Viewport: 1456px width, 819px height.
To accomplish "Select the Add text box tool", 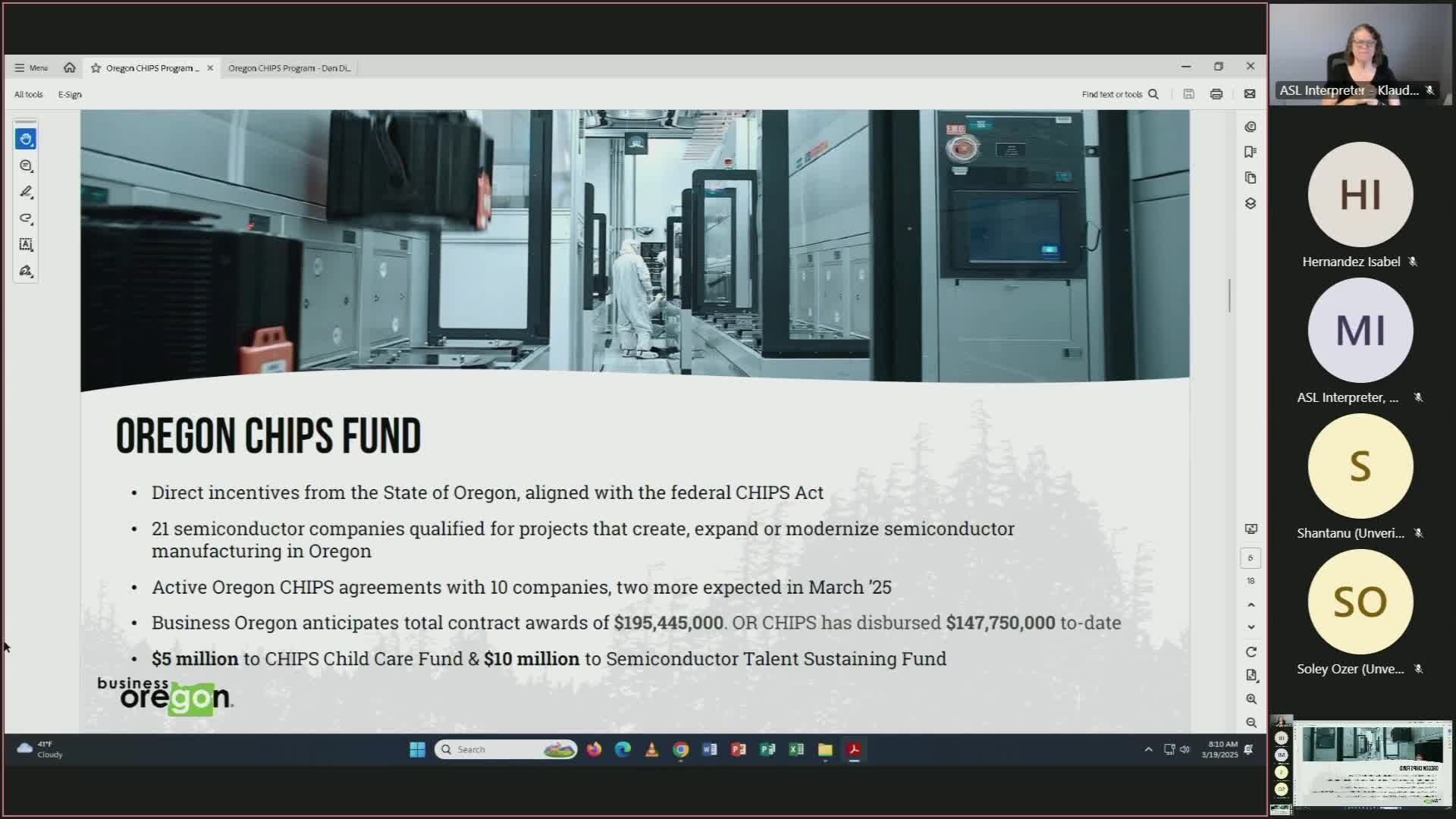I will [x=26, y=244].
